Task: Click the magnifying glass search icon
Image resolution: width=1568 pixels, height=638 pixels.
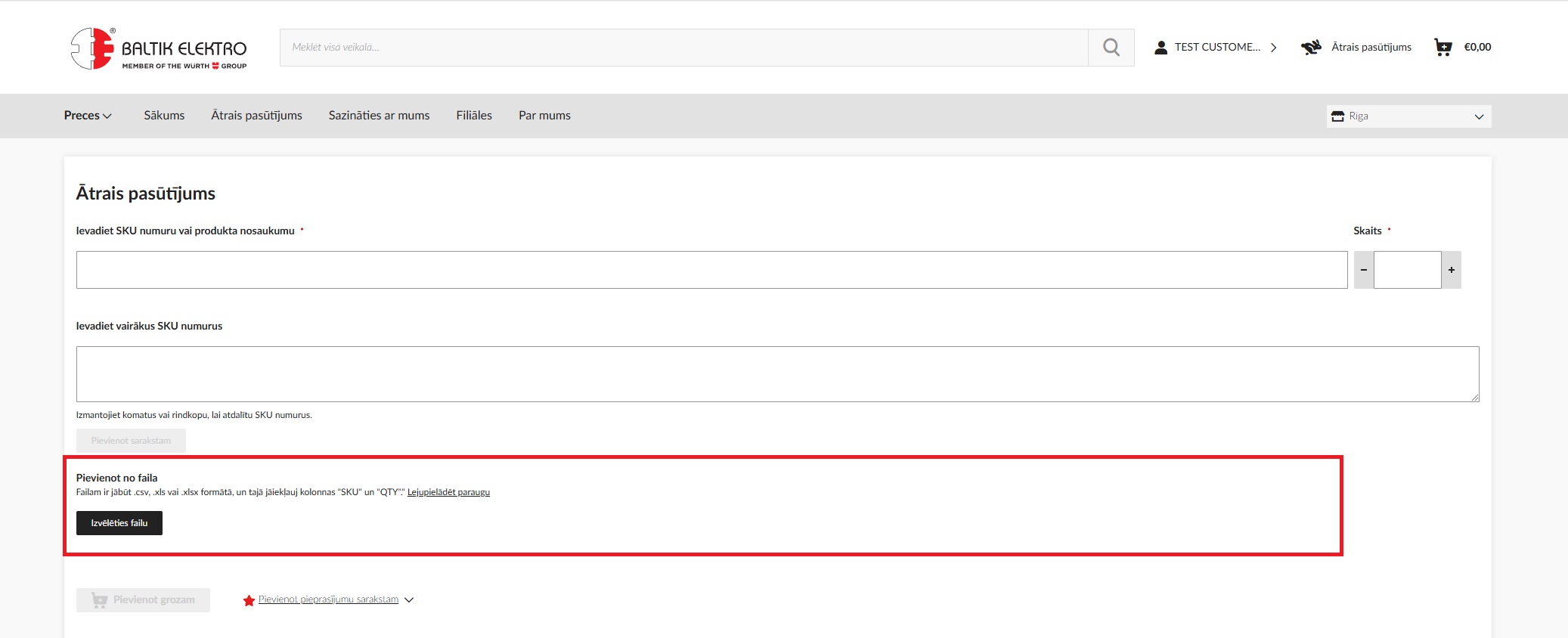Action: (1111, 48)
